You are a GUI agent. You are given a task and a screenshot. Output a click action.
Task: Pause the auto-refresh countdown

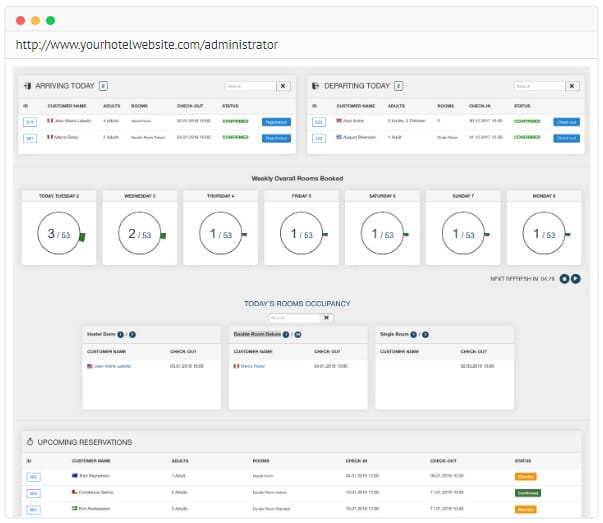(564, 279)
